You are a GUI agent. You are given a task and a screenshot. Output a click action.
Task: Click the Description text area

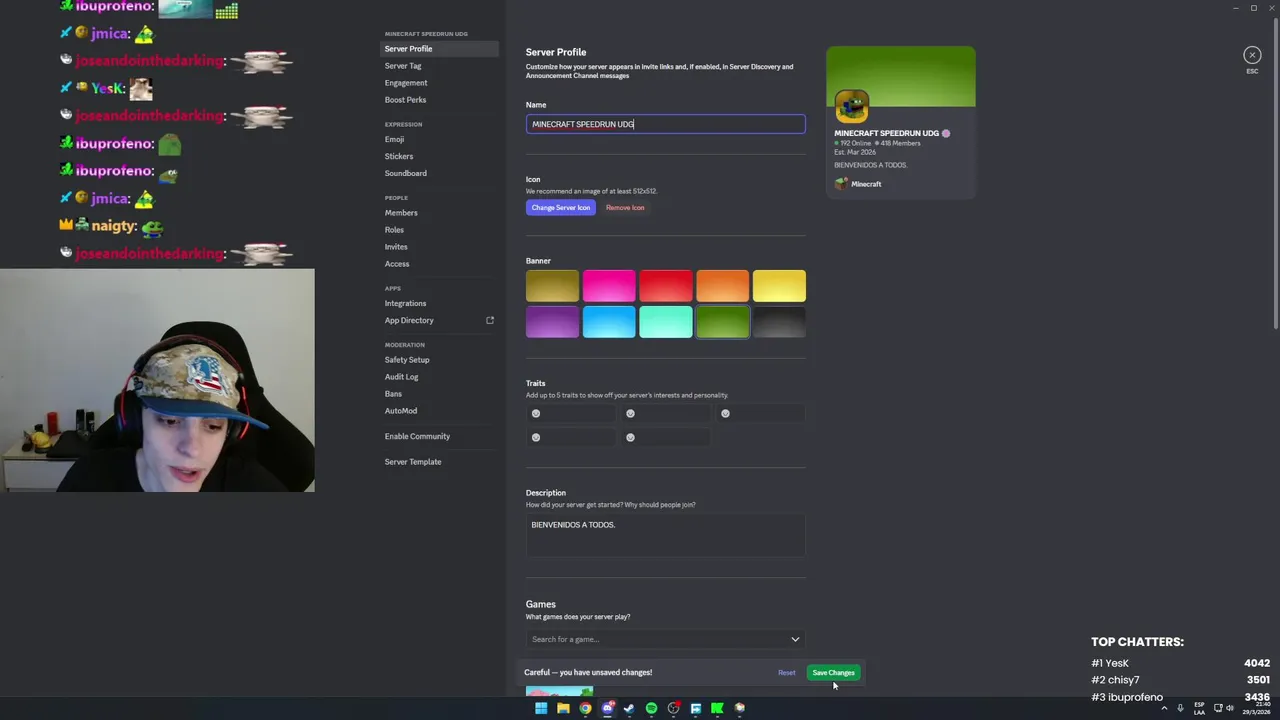(666, 535)
